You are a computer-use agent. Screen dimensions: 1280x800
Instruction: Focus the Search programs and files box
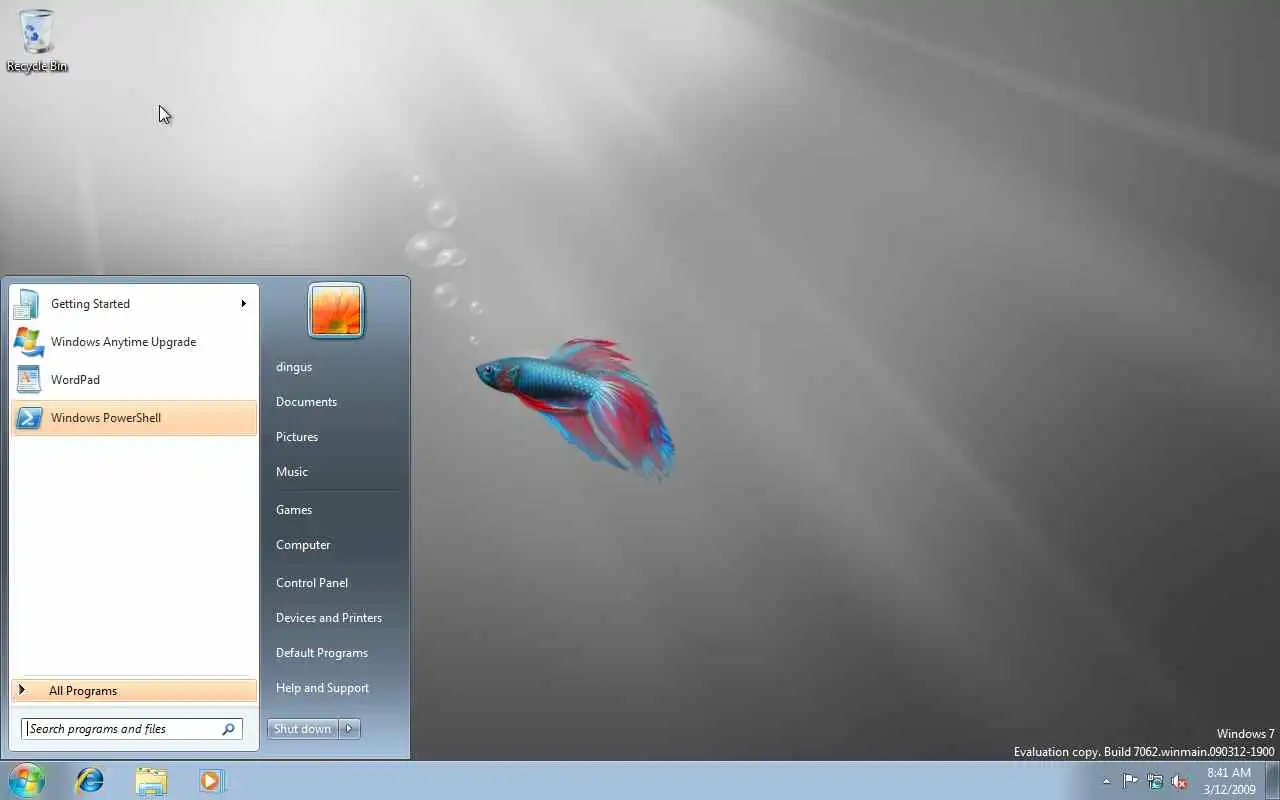pyautogui.click(x=131, y=729)
